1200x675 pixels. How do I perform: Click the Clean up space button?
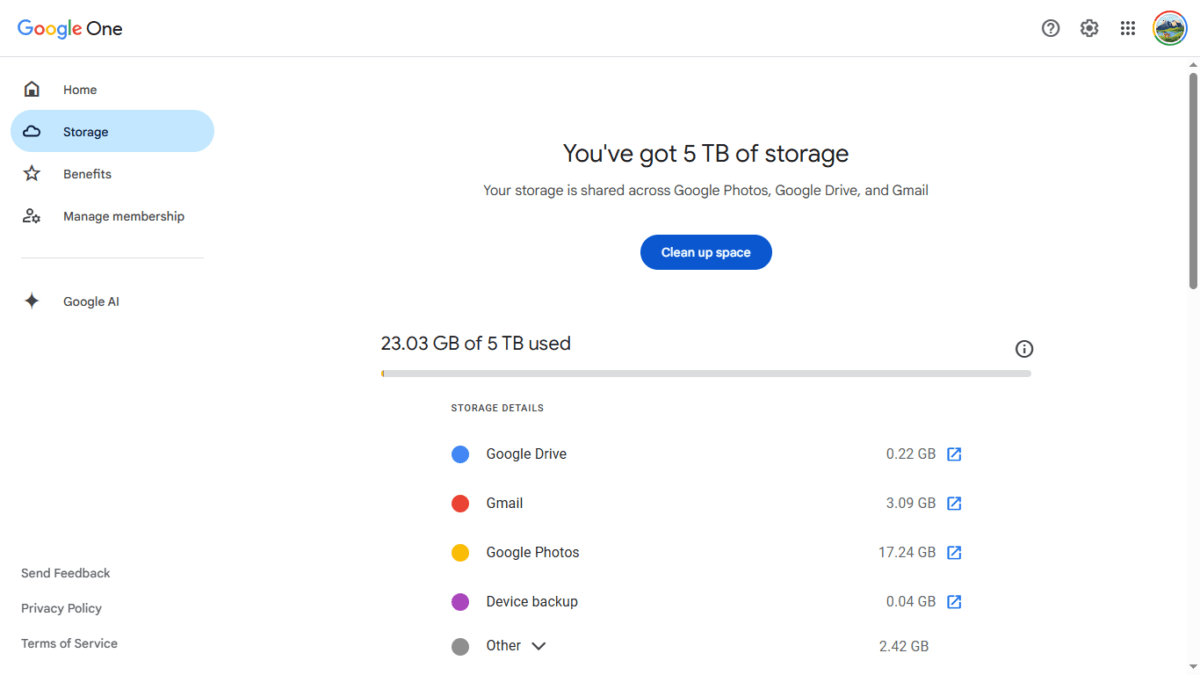(706, 252)
